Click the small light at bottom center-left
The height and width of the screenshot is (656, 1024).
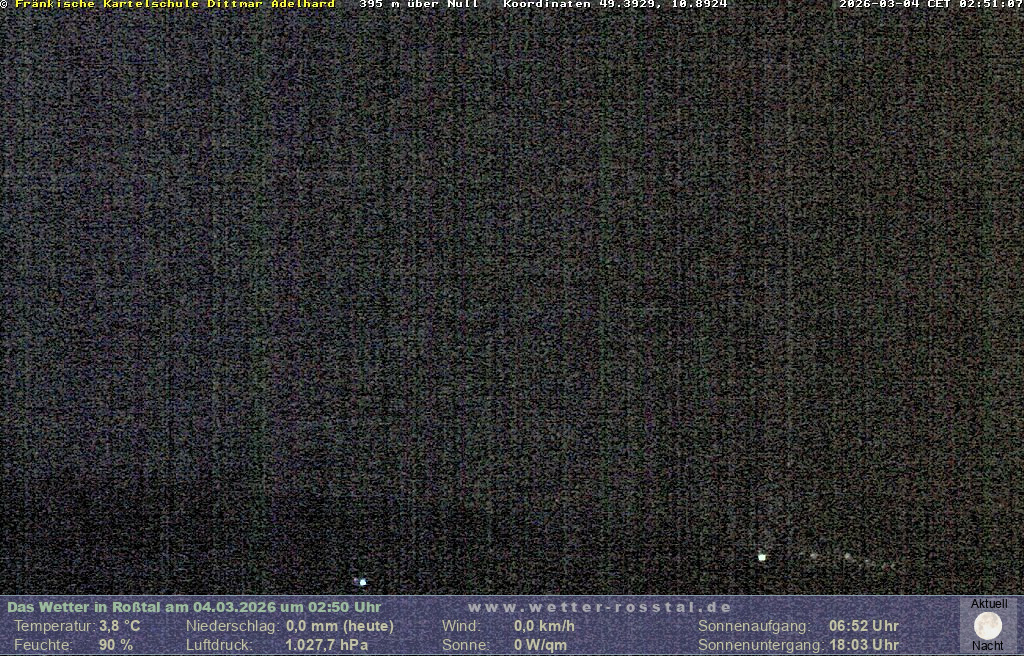point(362,581)
